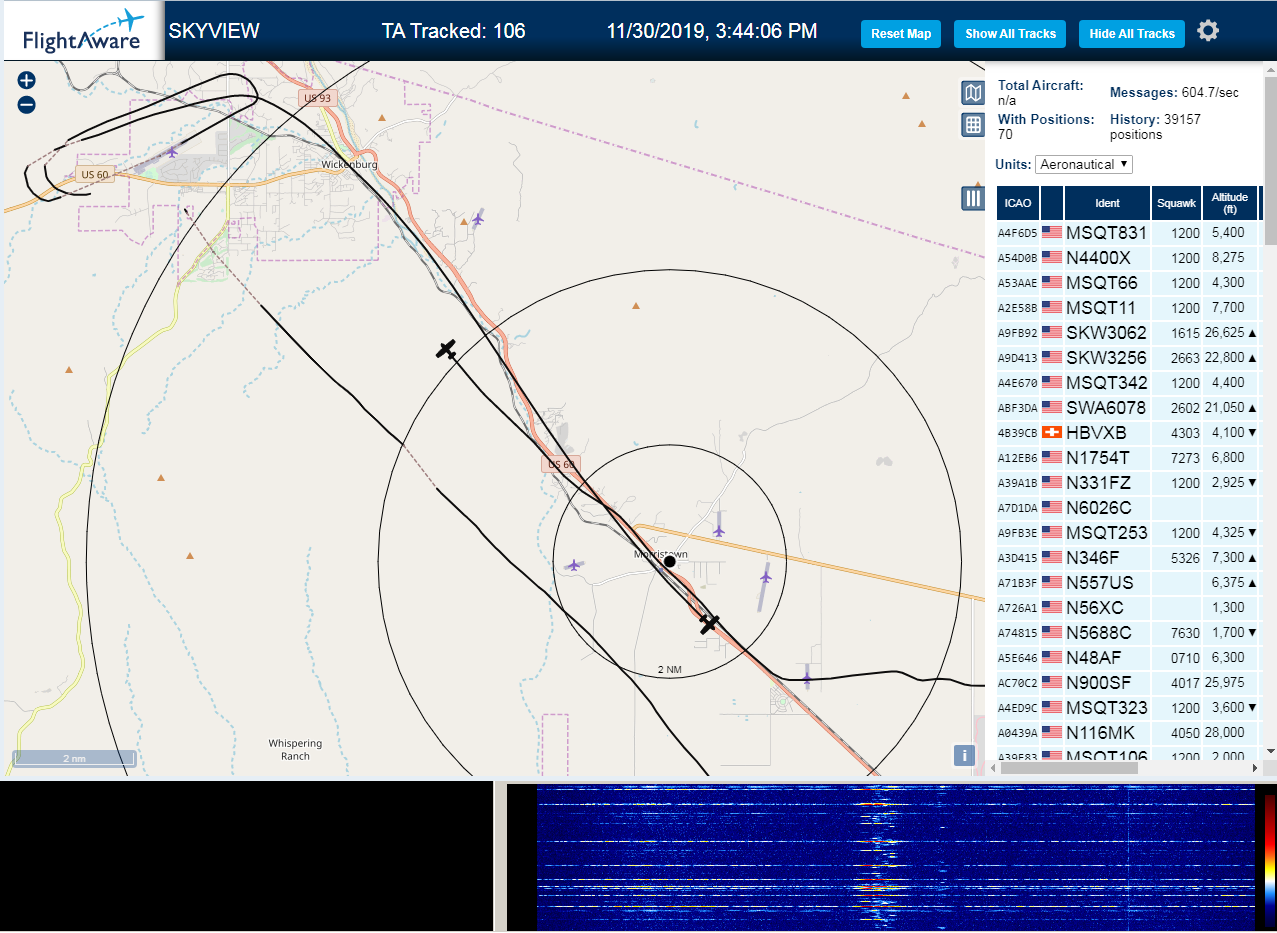Click the date and time in header
The image size is (1277, 933).
(x=712, y=31)
